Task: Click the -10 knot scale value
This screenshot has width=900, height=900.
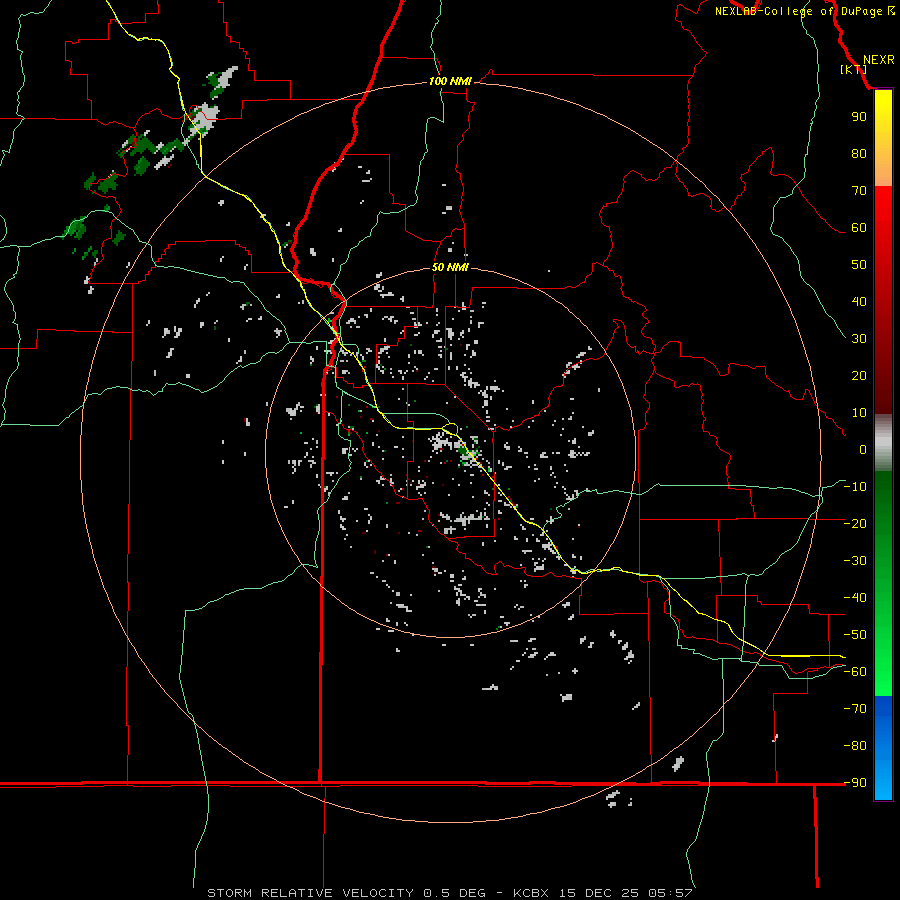Action: click(855, 487)
